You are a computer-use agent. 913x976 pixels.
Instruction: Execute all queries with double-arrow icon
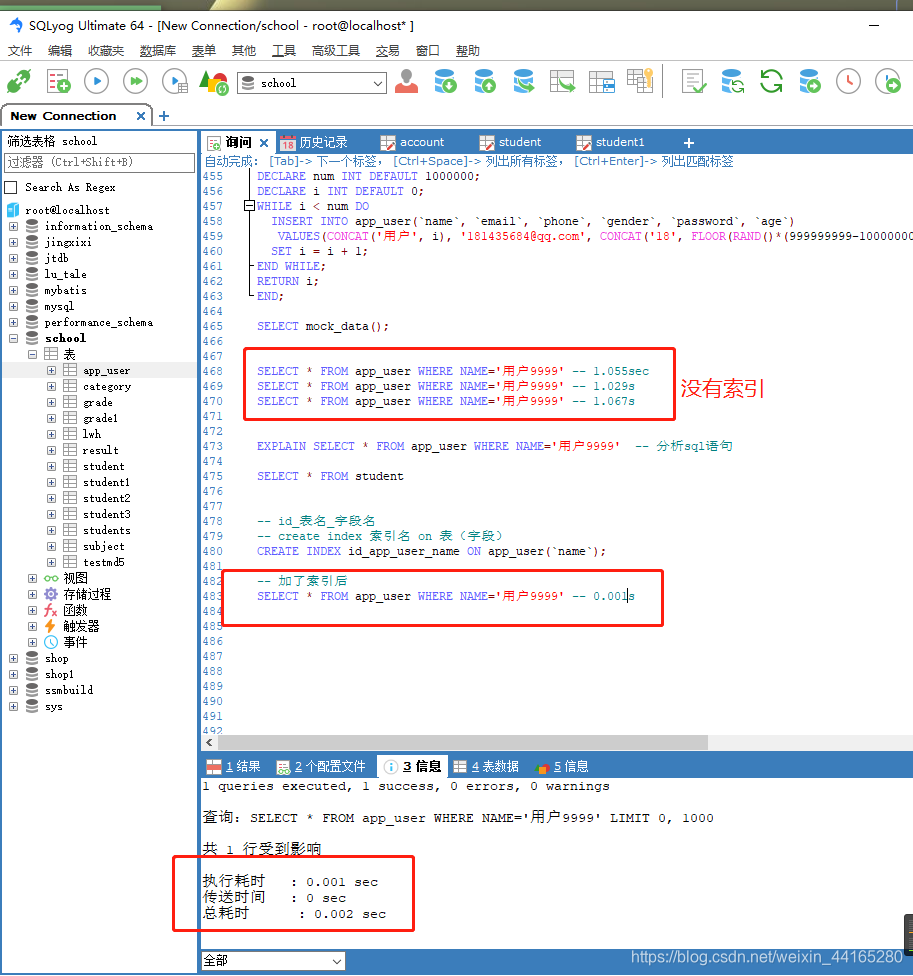click(x=135, y=82)
